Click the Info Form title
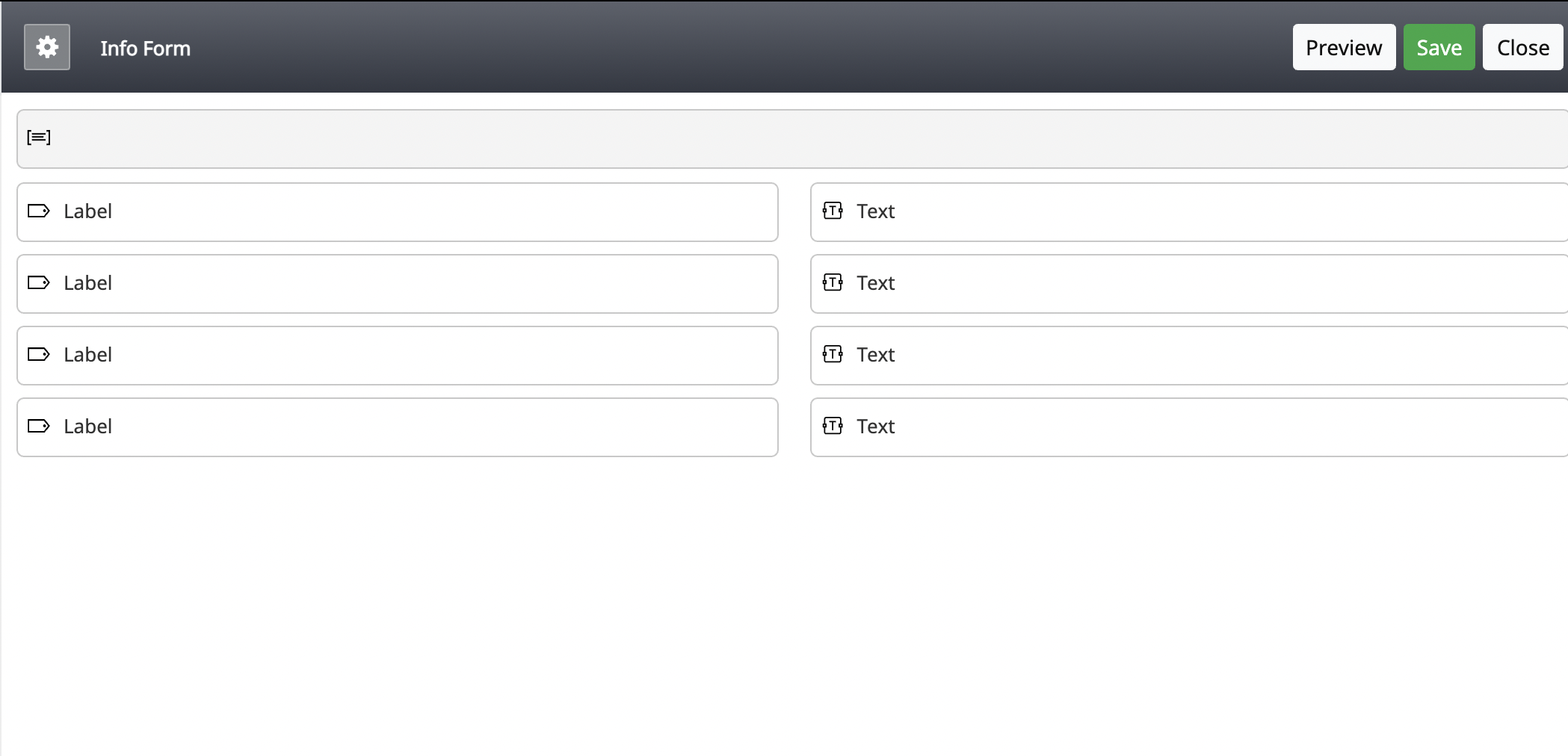This screenshot has height=756, width=1568. click(146, 48)
